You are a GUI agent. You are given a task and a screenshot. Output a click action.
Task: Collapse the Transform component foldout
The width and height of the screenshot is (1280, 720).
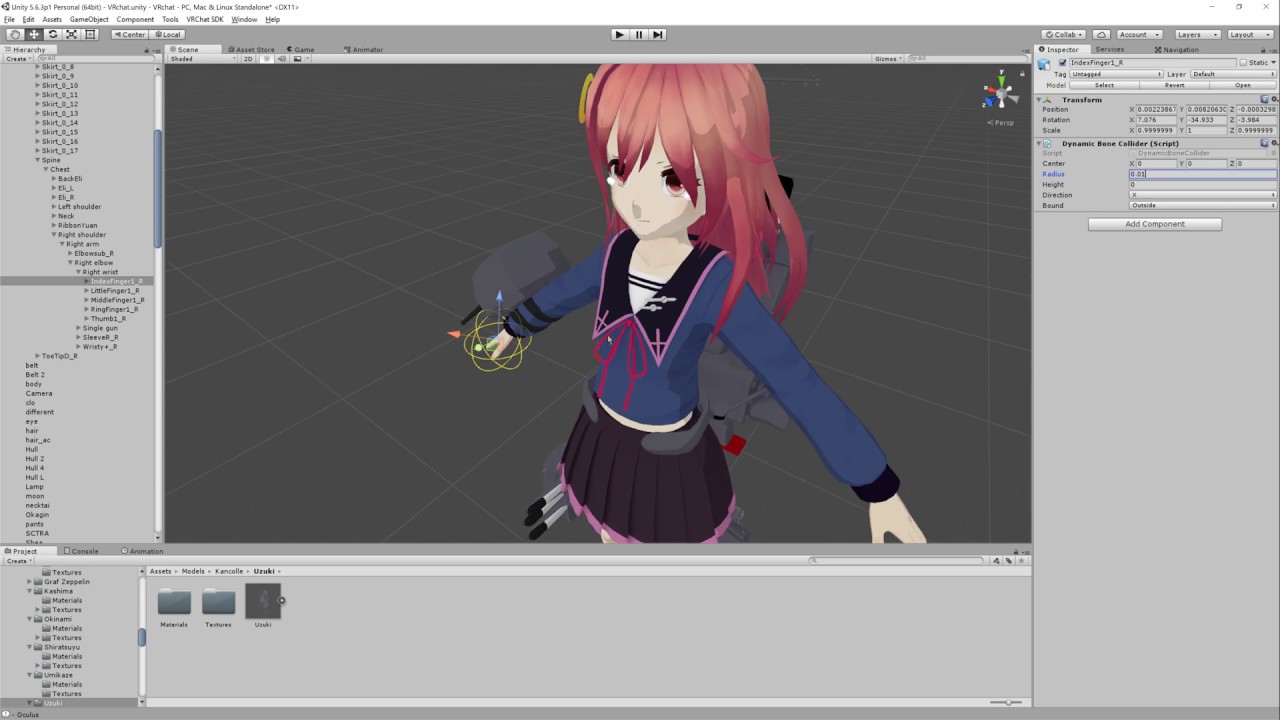tap(1040, 100)
